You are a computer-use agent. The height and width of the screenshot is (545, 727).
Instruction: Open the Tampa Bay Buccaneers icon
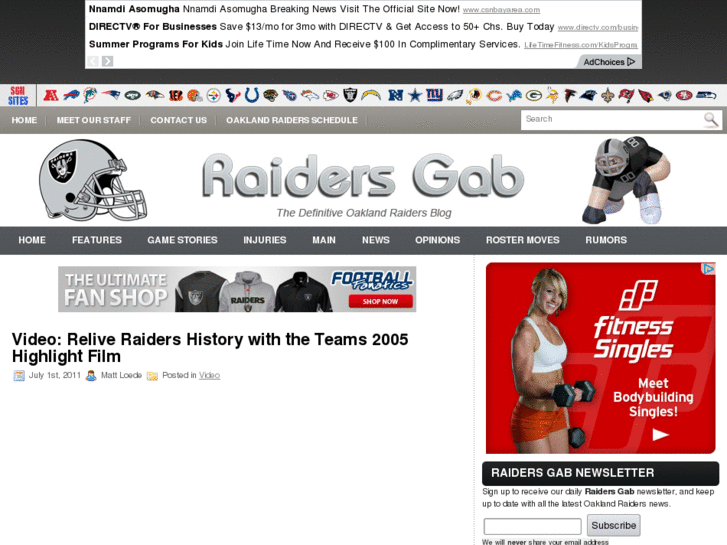[626, 96]
